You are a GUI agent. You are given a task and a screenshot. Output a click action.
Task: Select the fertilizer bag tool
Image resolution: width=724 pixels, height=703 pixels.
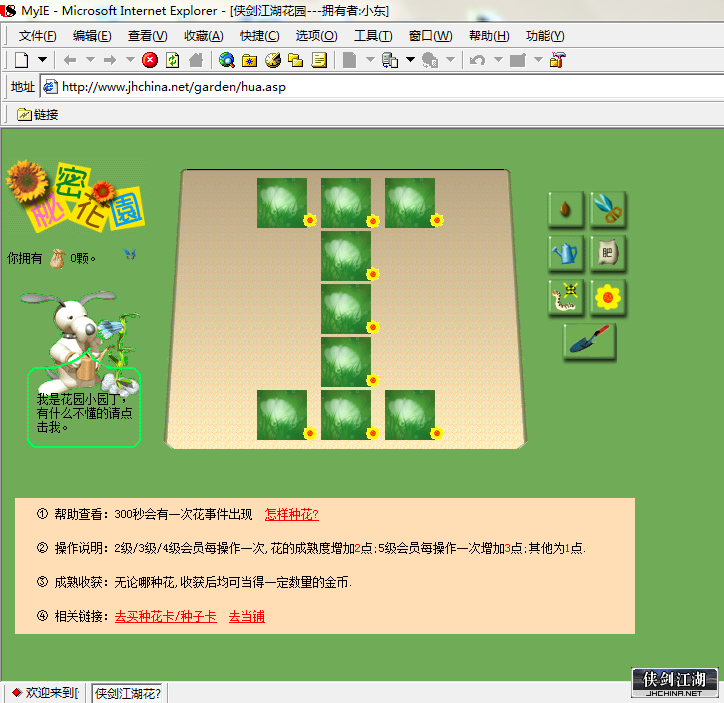(608, 253)
